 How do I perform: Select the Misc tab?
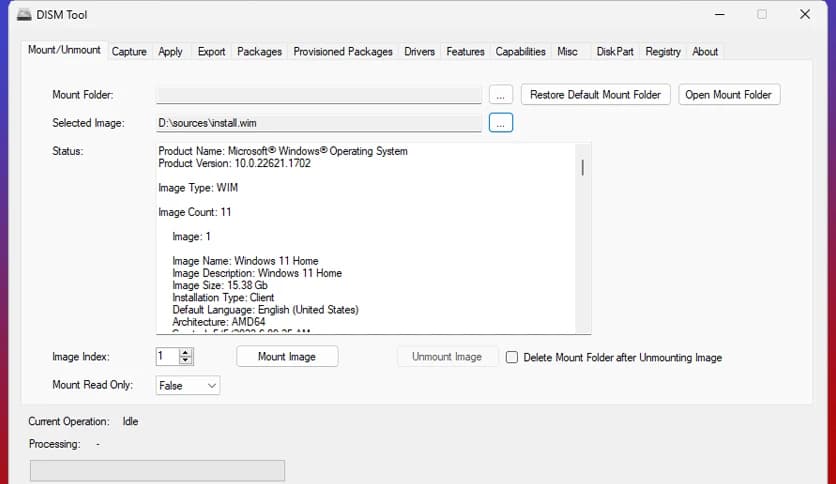click(x=567, y=52)
